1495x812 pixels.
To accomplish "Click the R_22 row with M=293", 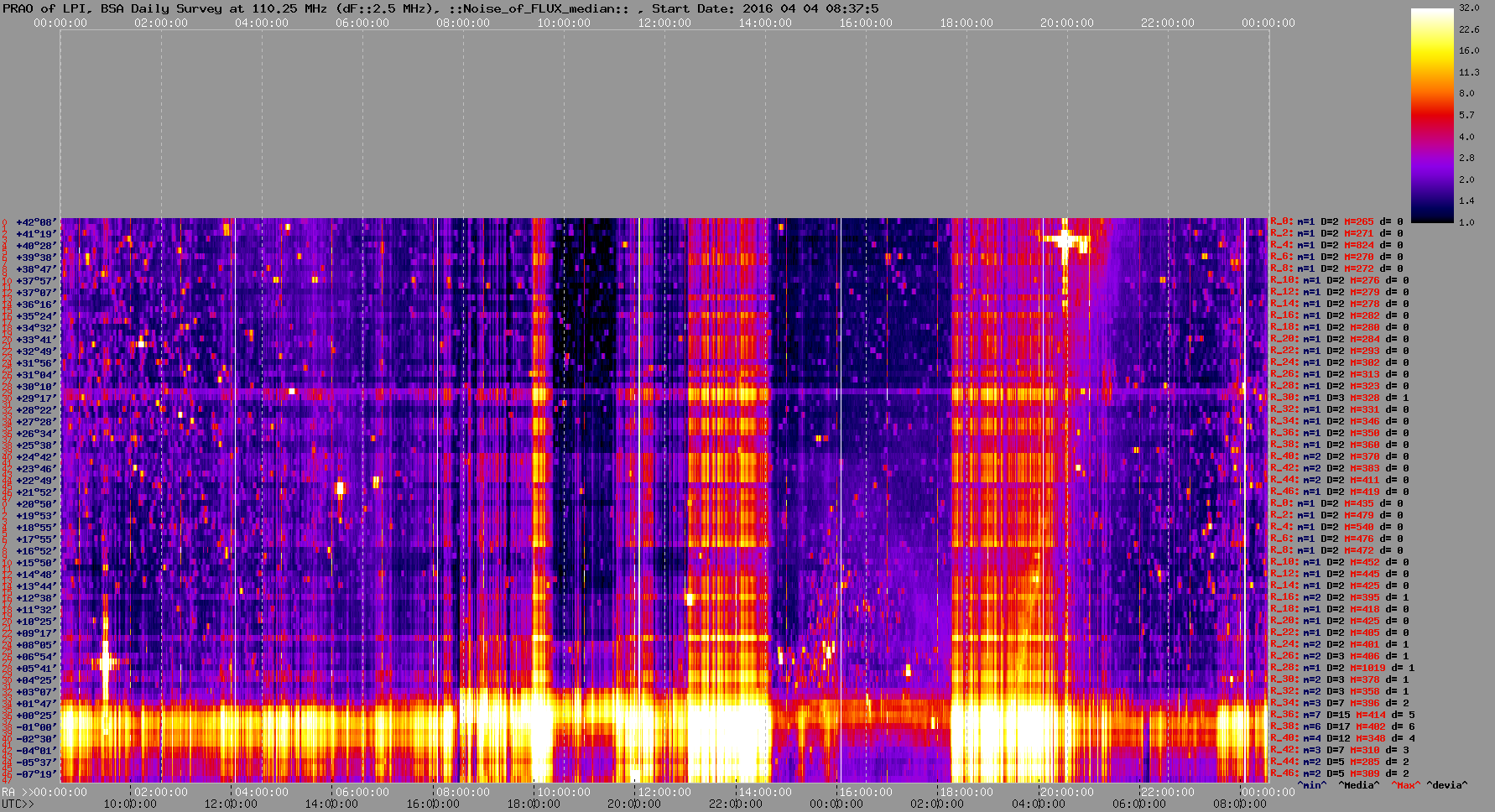I will coord(1340,351).
